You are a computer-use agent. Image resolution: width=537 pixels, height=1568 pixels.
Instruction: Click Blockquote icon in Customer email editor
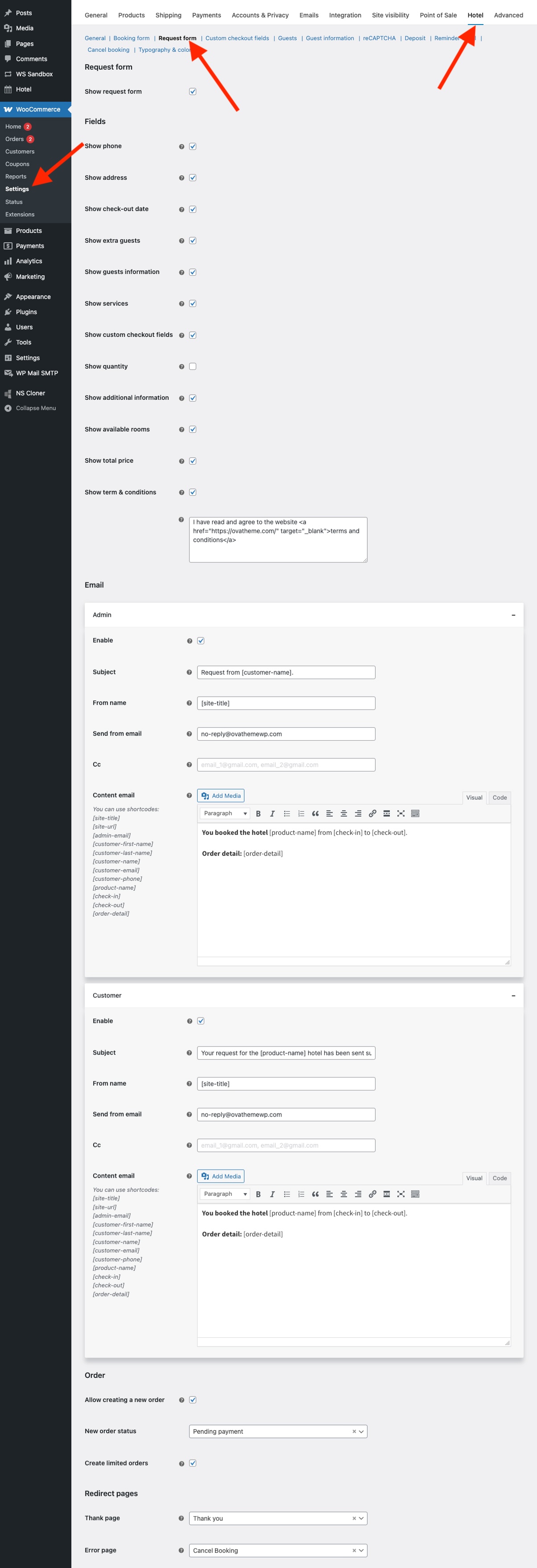315,1194
